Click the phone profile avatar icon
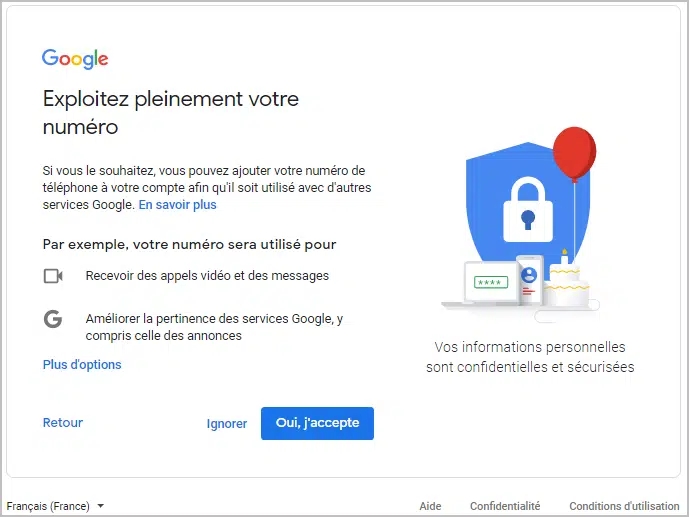689x517 pixels. 529,275
